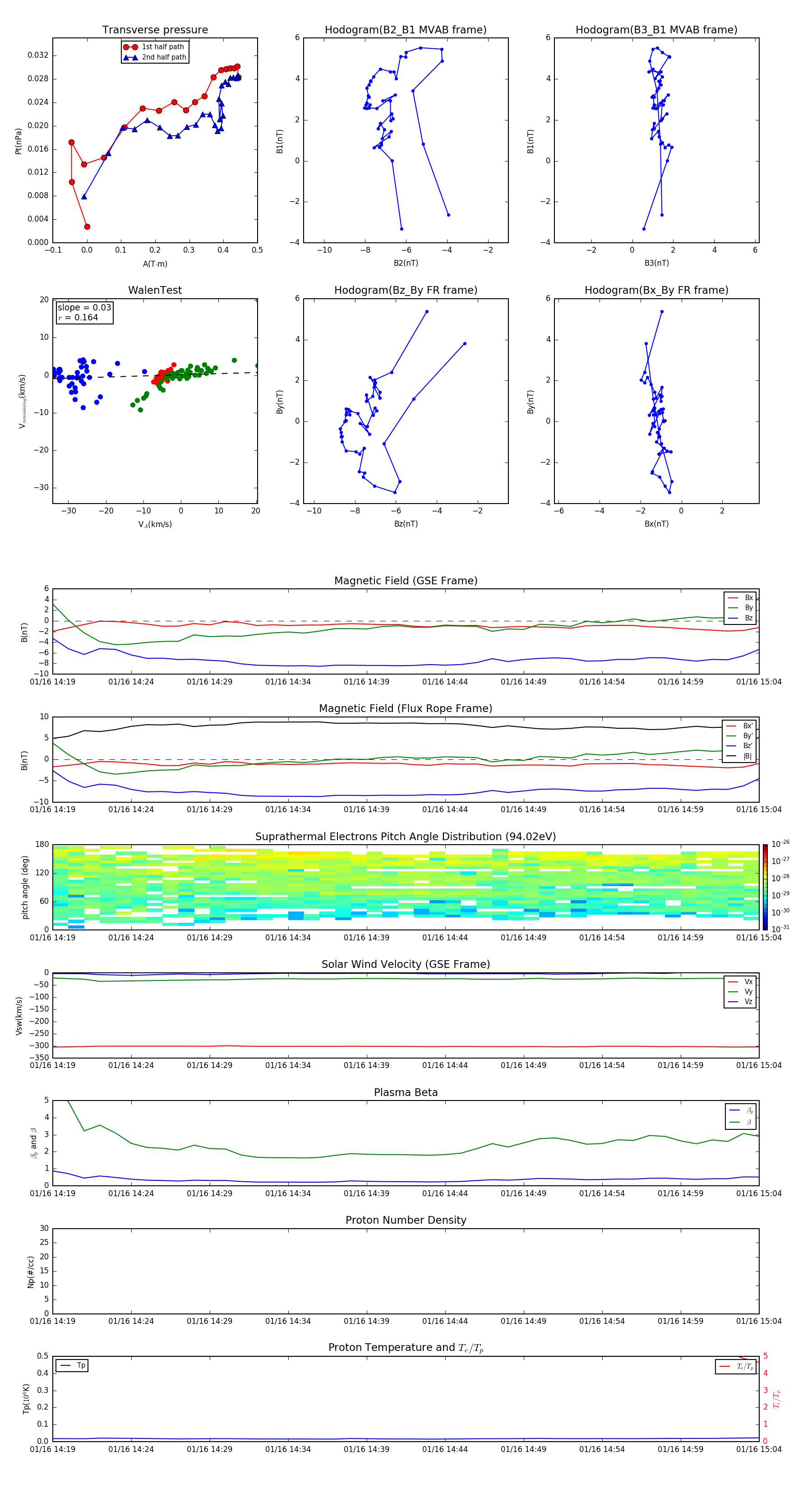
Task: Click '01/16 15:04' tick under temperature plot
Action: pos(759,1449)
